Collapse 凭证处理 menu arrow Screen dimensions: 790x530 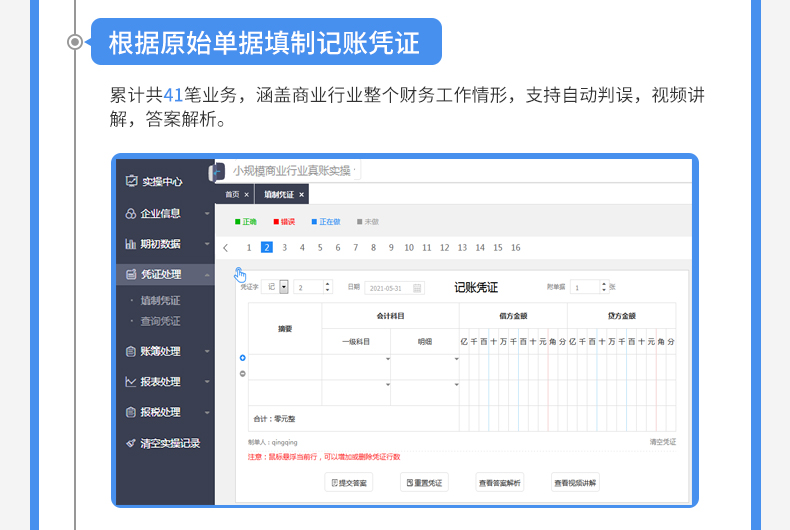207,275
